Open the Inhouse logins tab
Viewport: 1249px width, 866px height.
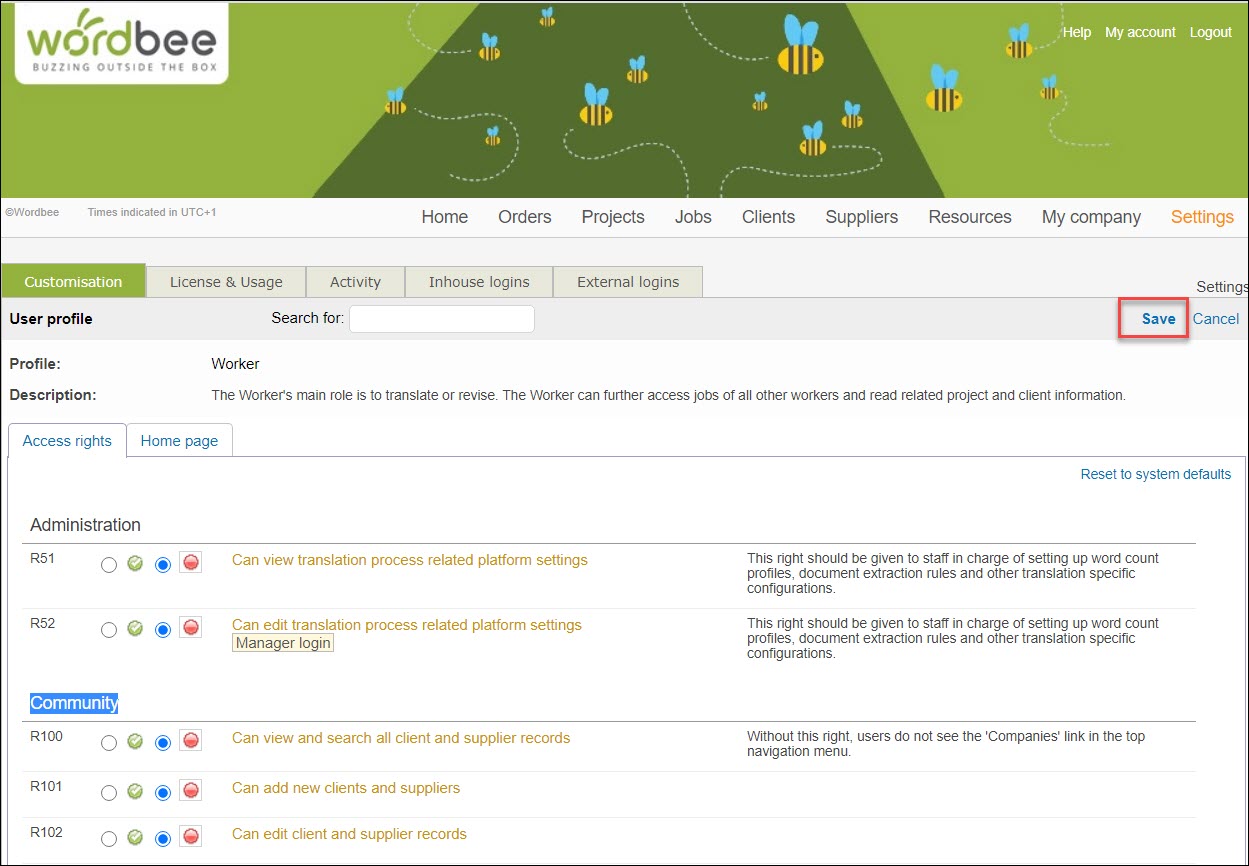pos(479,282)
